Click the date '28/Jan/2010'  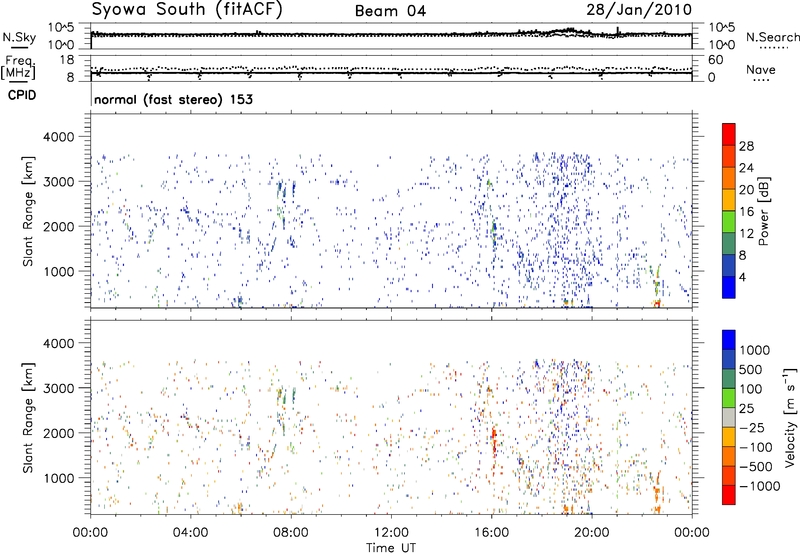click(x=639, y=9)
